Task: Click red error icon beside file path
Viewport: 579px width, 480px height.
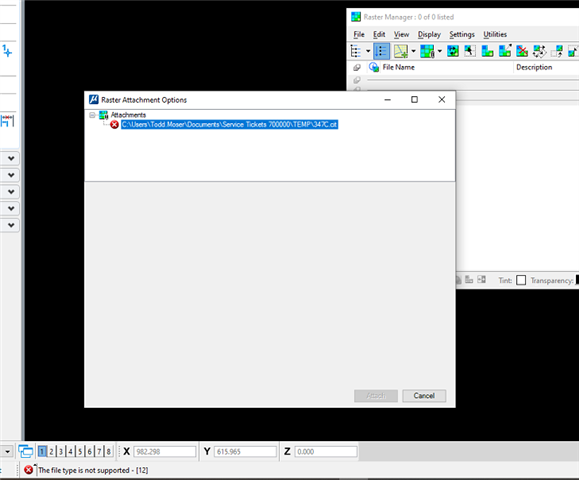Action: pyautogui.click(x=114, y=125)
